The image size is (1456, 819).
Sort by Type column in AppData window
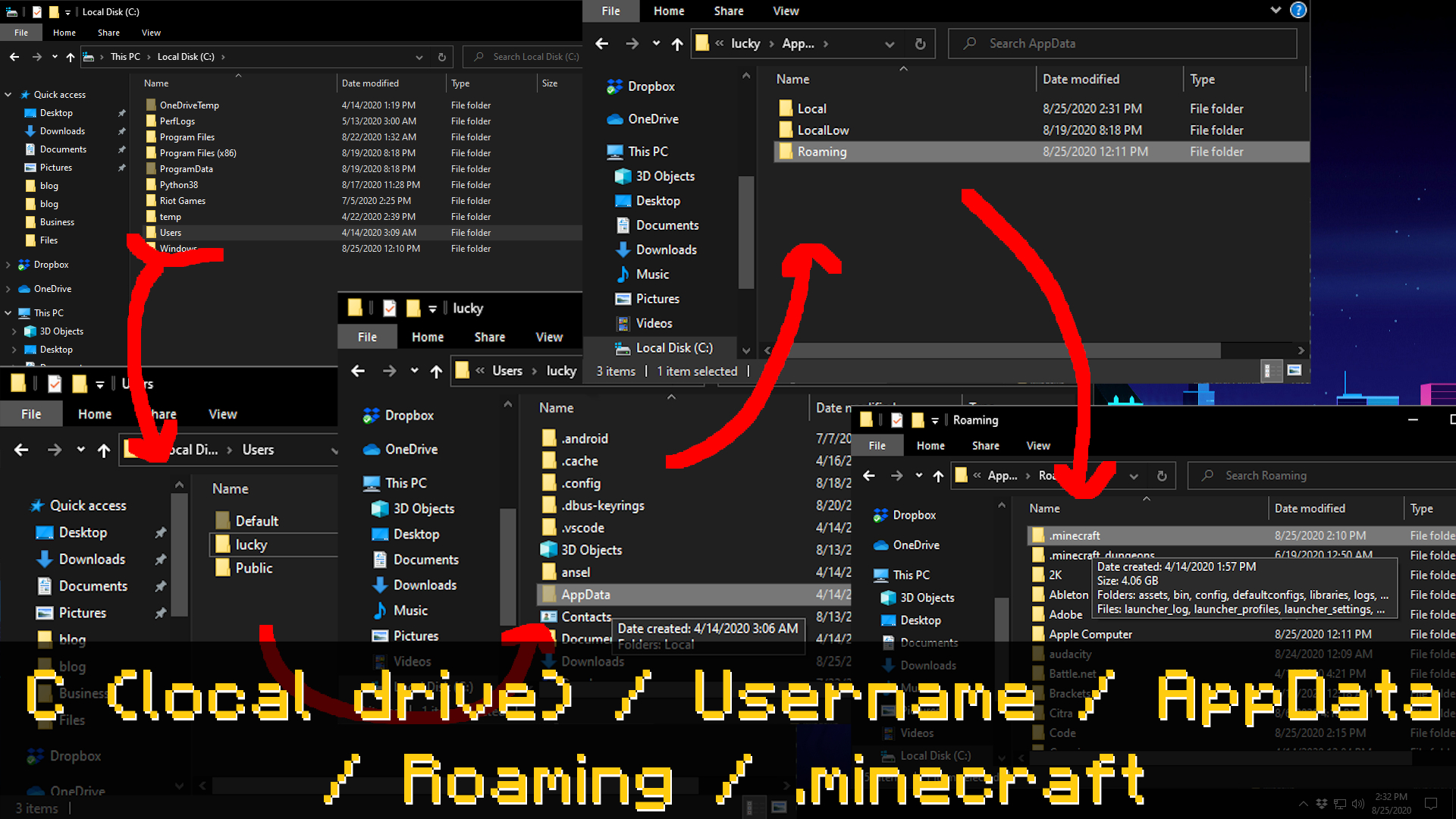point(1202,79)
